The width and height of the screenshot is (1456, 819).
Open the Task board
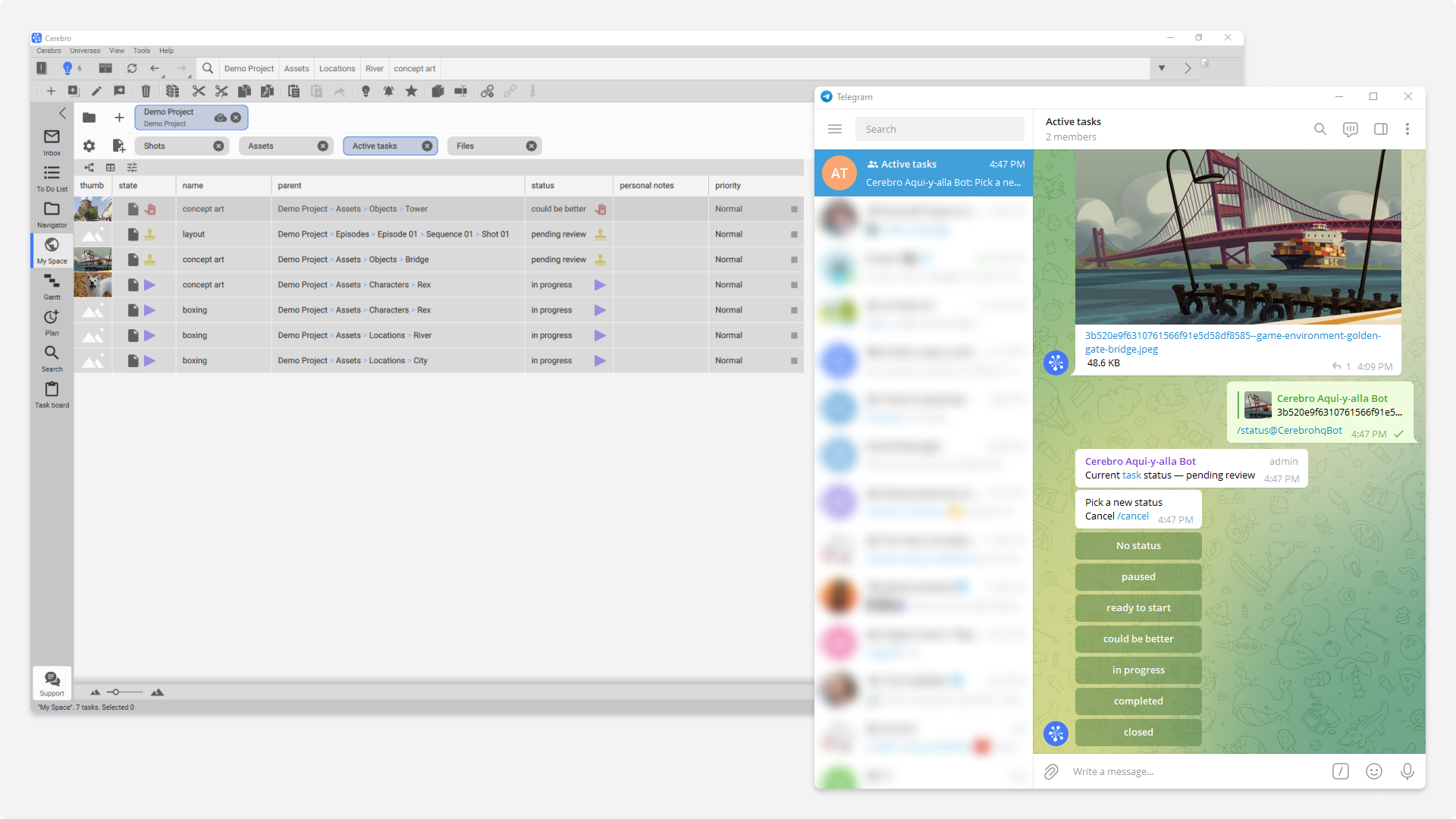(52, 394)
